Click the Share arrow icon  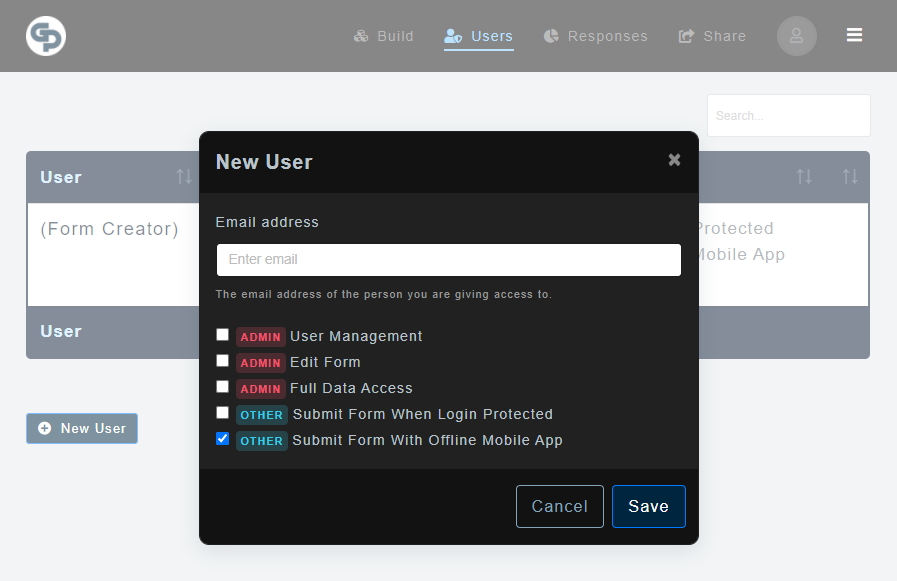coord(687,35)
